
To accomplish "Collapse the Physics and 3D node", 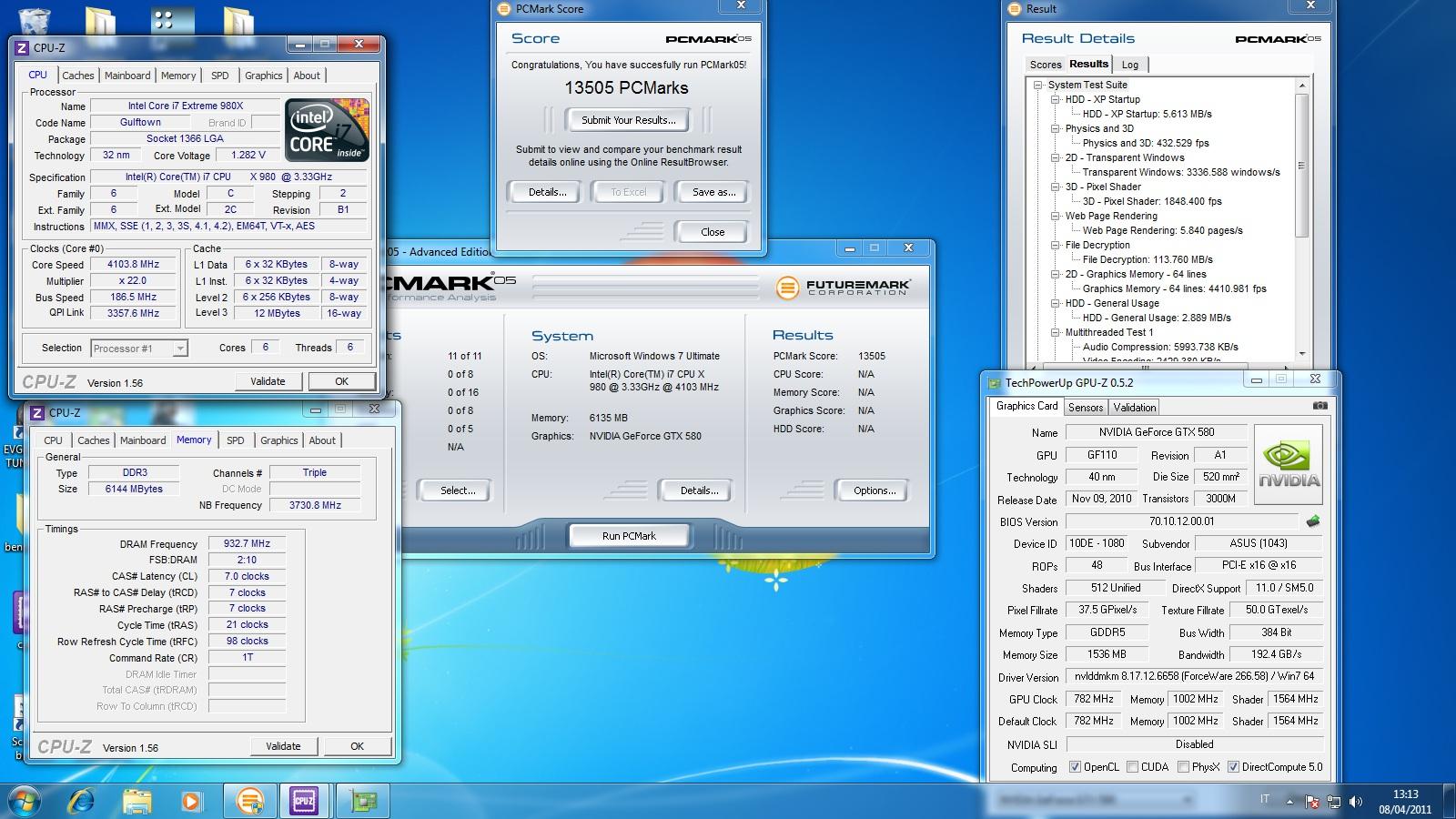I will click(x=1056, y=128).
